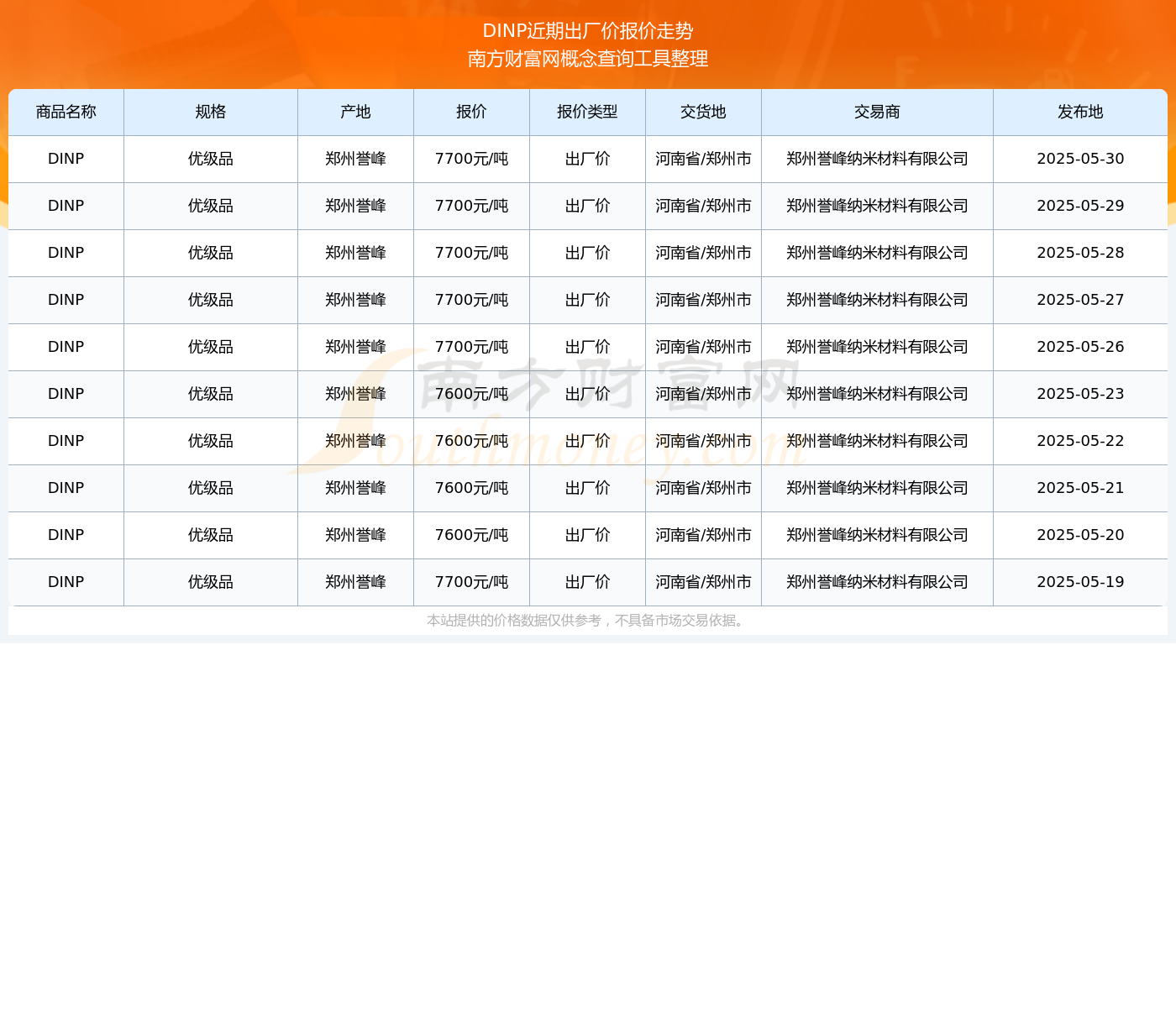The width and height of the screenshot is (1176, 1012).
Task: Click 出厂价 in the 2025-05-27 row
Action: coord(587,300)
